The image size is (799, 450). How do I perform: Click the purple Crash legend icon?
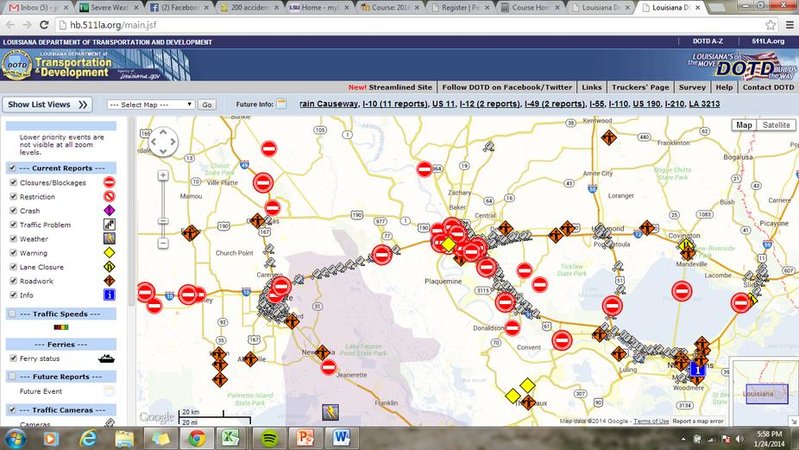109,210
